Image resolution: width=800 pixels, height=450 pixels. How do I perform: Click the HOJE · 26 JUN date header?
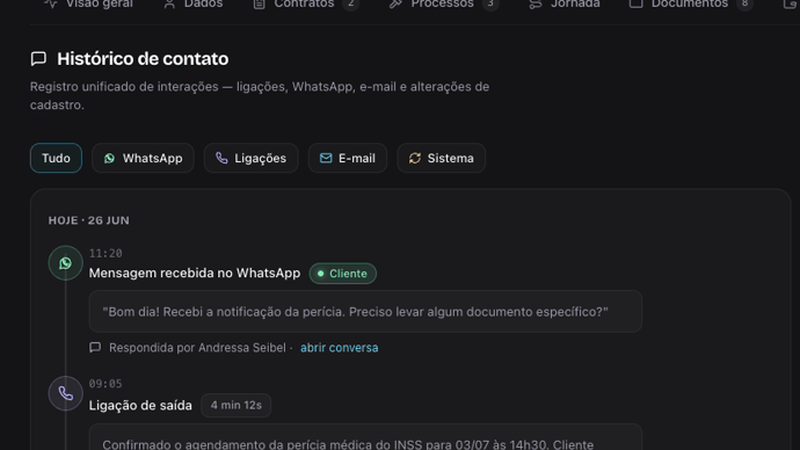tap(89, 220)
